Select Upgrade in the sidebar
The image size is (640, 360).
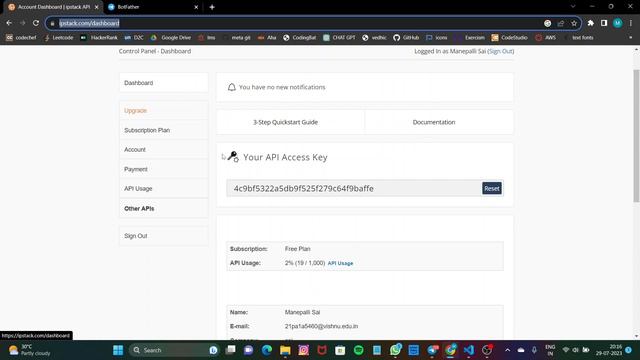pos(164,111)
